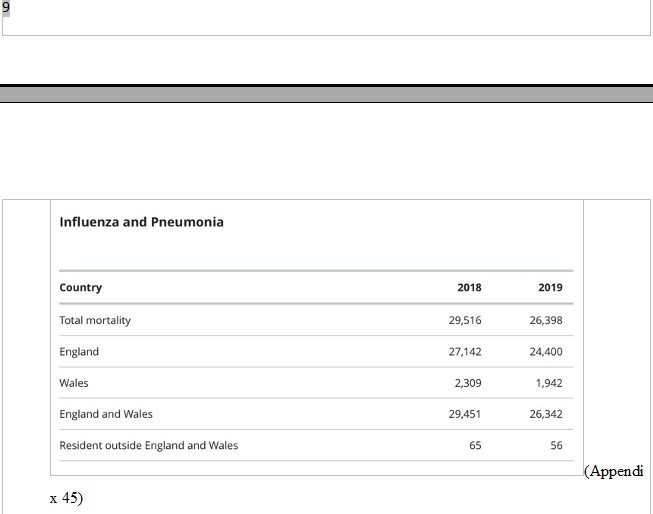
Task: Click the Wales-only row label
Action: point(74,383)
